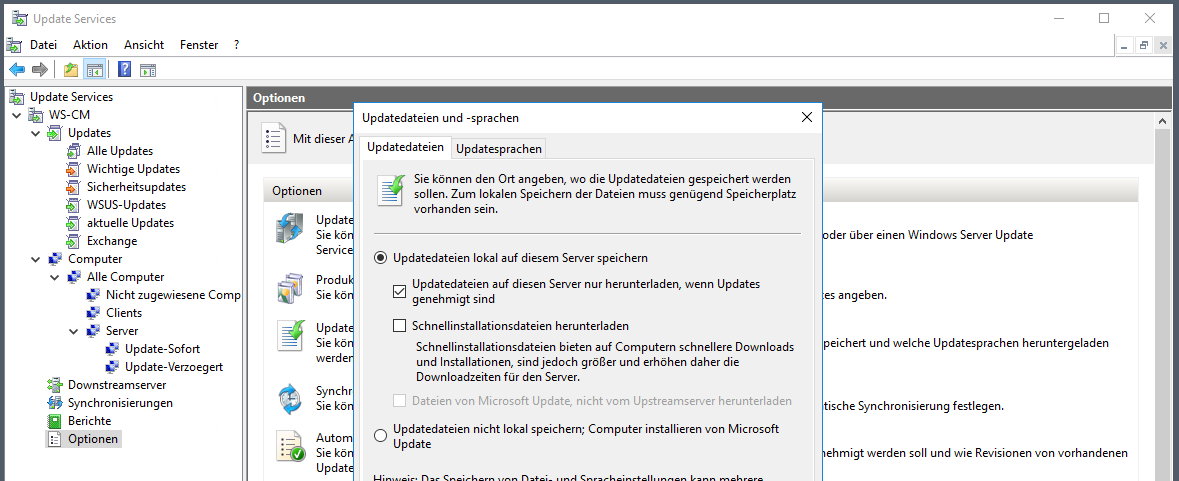Open the Fenster menu
The image size is (1179, 481).
coord(199,45)
